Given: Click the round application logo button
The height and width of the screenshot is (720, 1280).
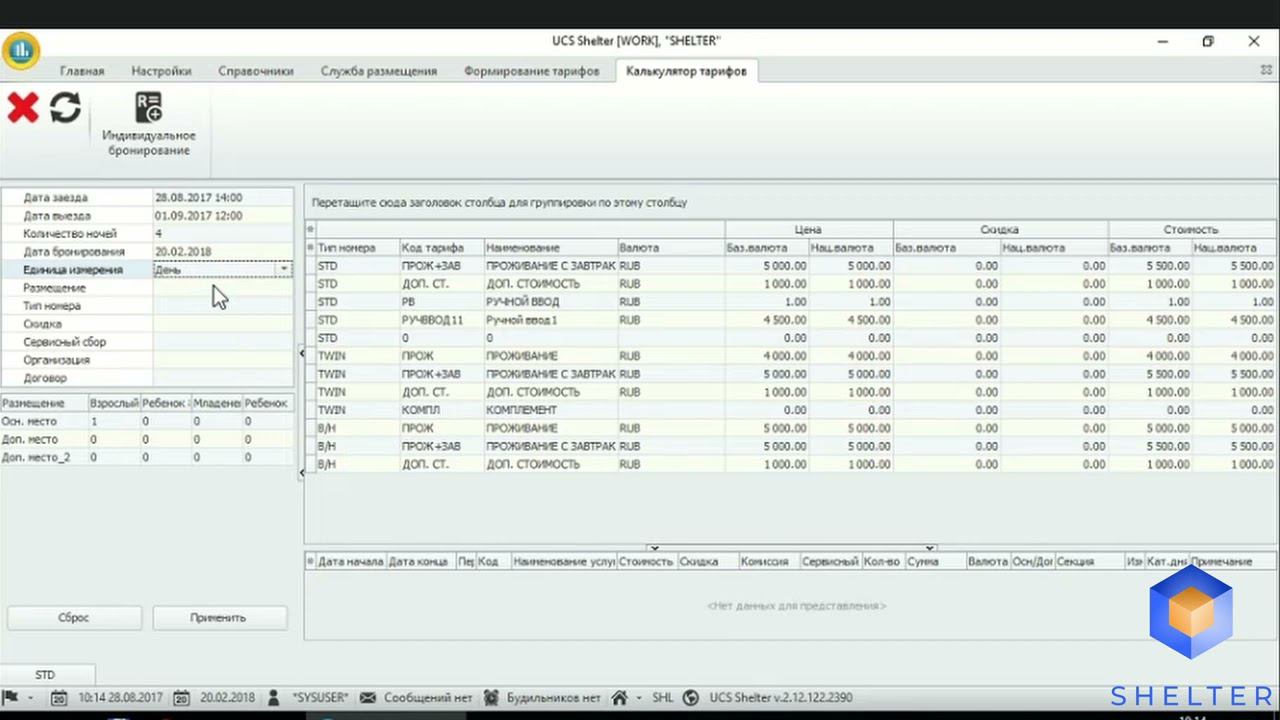Looking at the screenshot, I should point(20,51).
